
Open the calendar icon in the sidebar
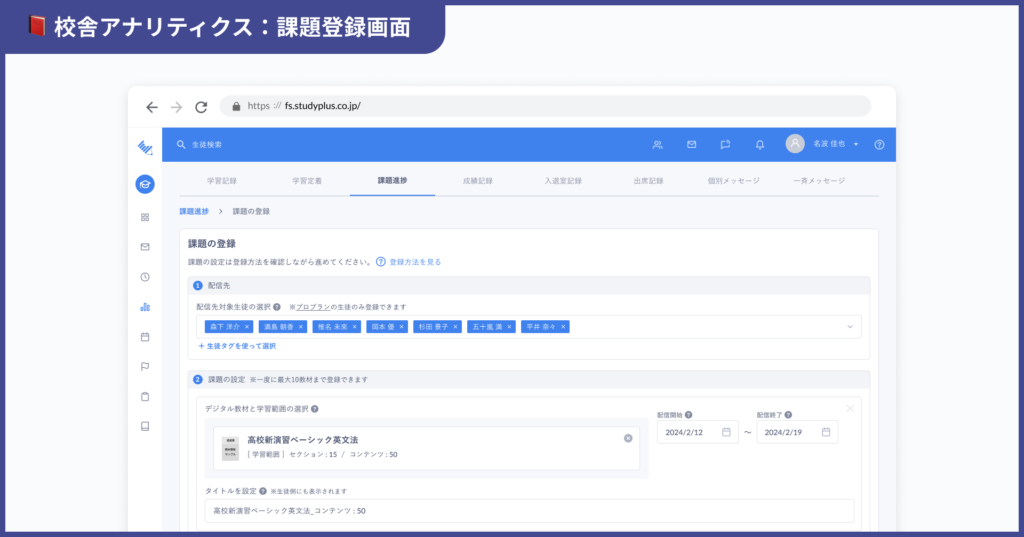click(x=145, y=337)
